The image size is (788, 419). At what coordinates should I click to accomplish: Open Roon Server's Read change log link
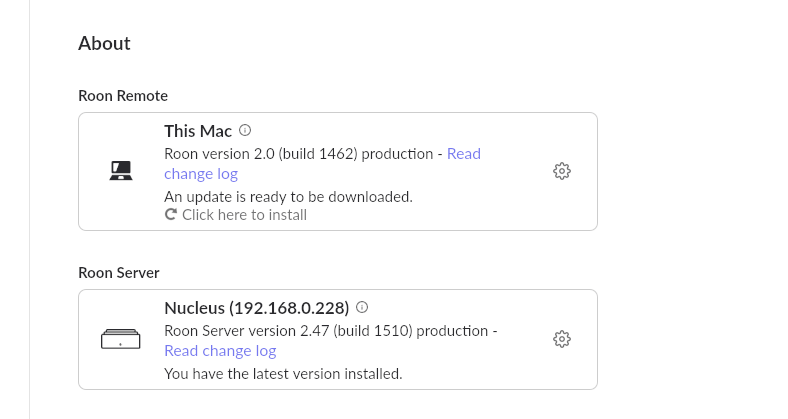click(220, 351)
